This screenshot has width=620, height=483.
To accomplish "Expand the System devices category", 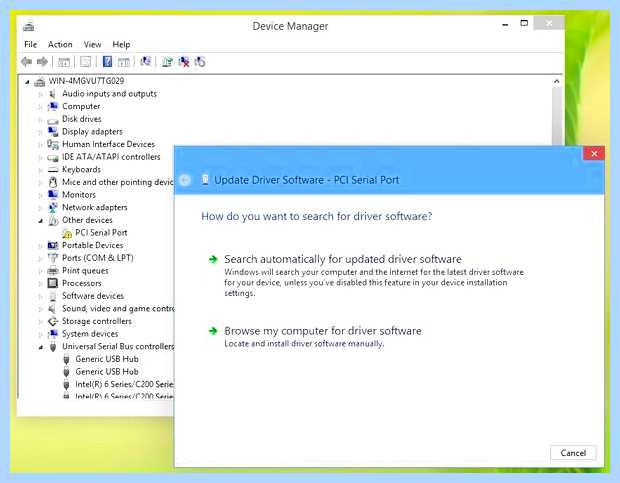I will coord(40,334).
